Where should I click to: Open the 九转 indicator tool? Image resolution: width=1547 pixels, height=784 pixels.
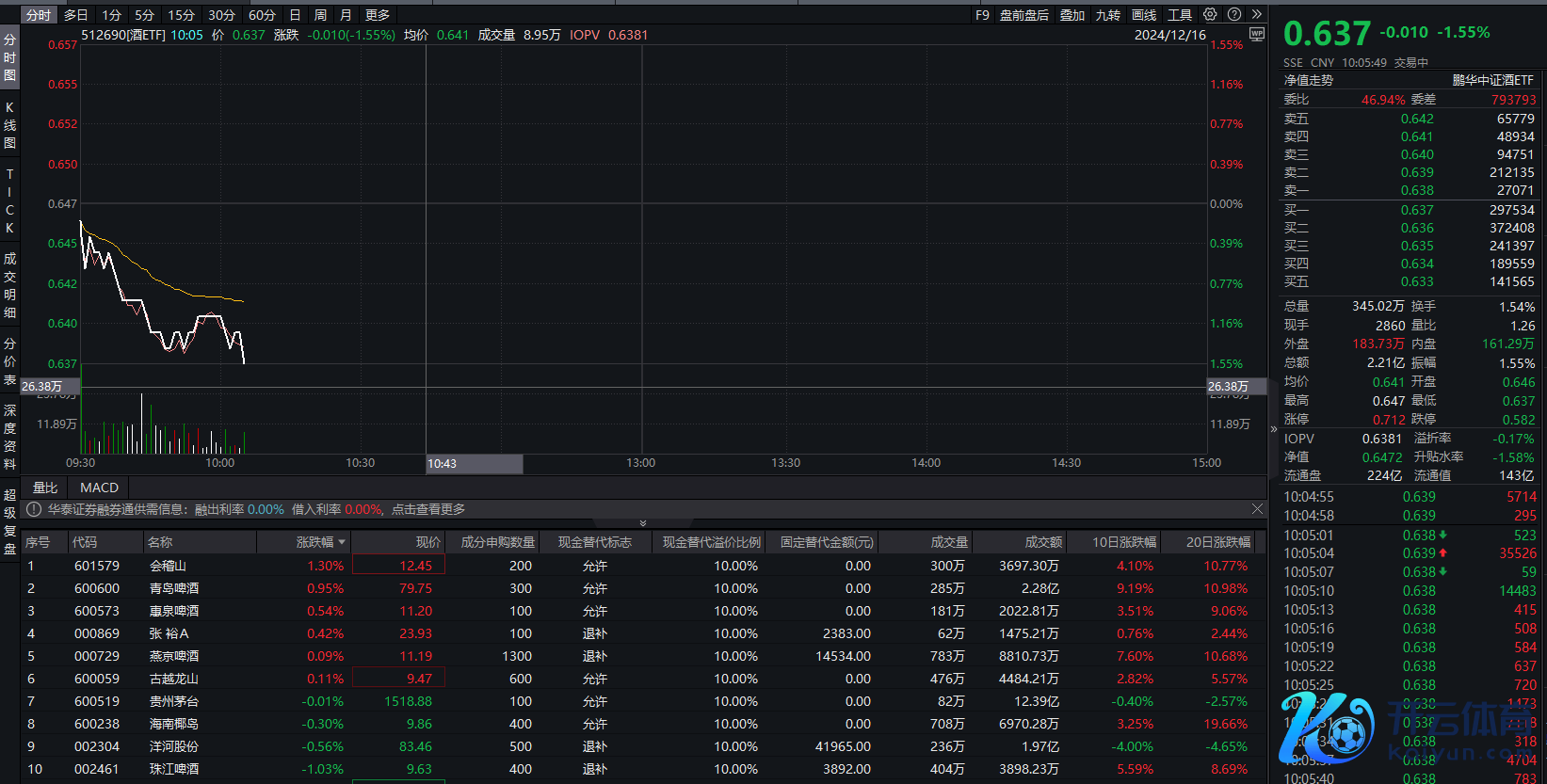1107,15
